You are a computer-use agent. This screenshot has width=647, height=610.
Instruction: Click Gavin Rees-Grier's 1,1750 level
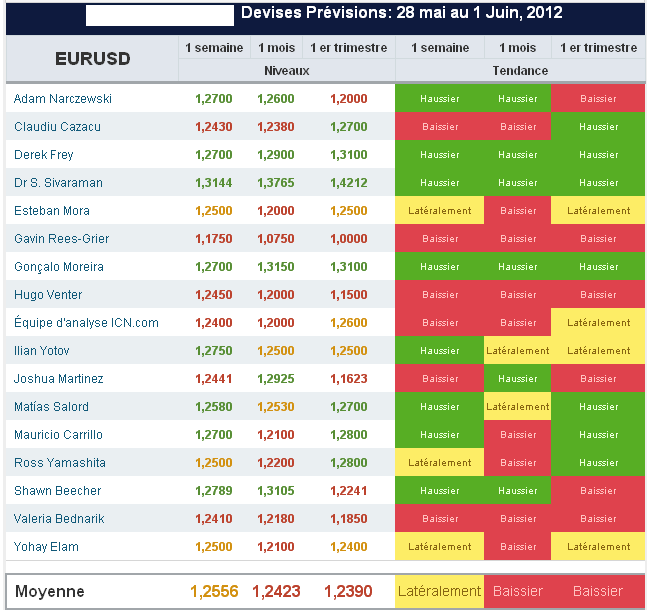[x=214, y=239]
